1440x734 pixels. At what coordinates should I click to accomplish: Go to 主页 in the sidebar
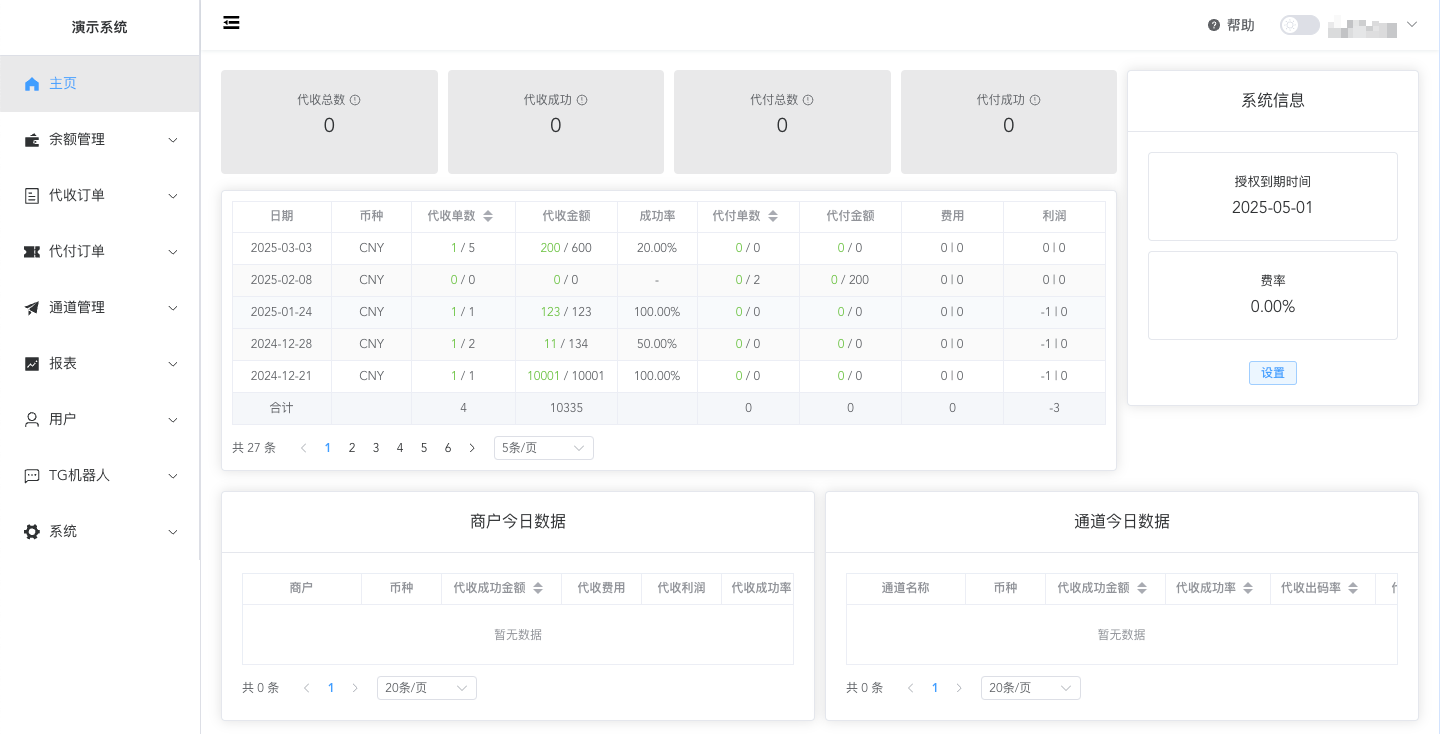pyautogui.click(x=63, y=84)
